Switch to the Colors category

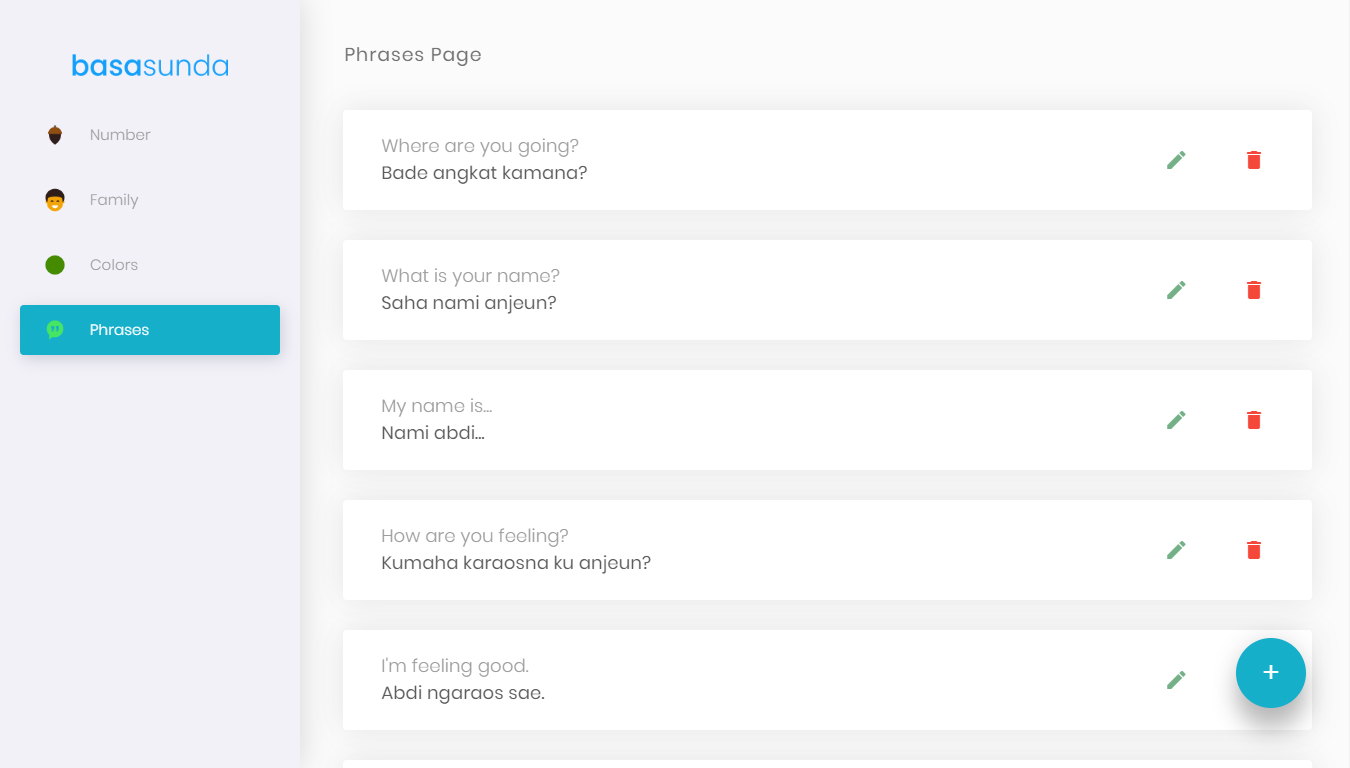coord(114,265)
